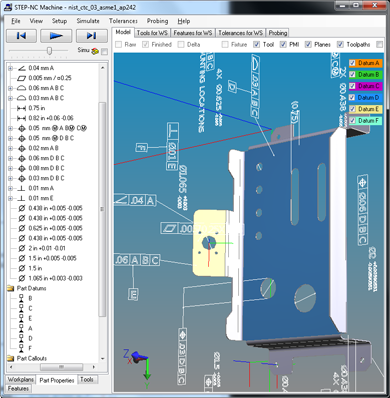Open the File menu

pos(16,21)
